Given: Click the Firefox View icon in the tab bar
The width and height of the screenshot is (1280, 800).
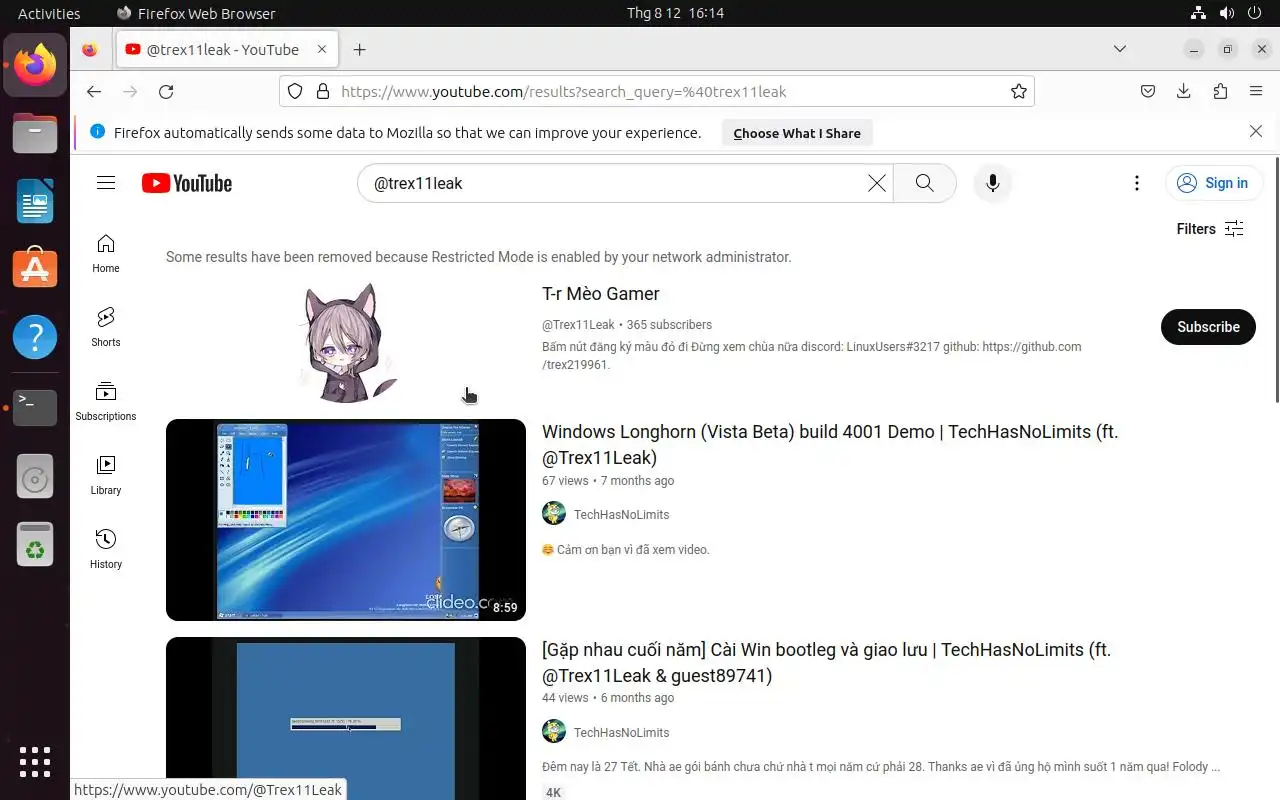Looking at the screenshot, I should 90,49.
